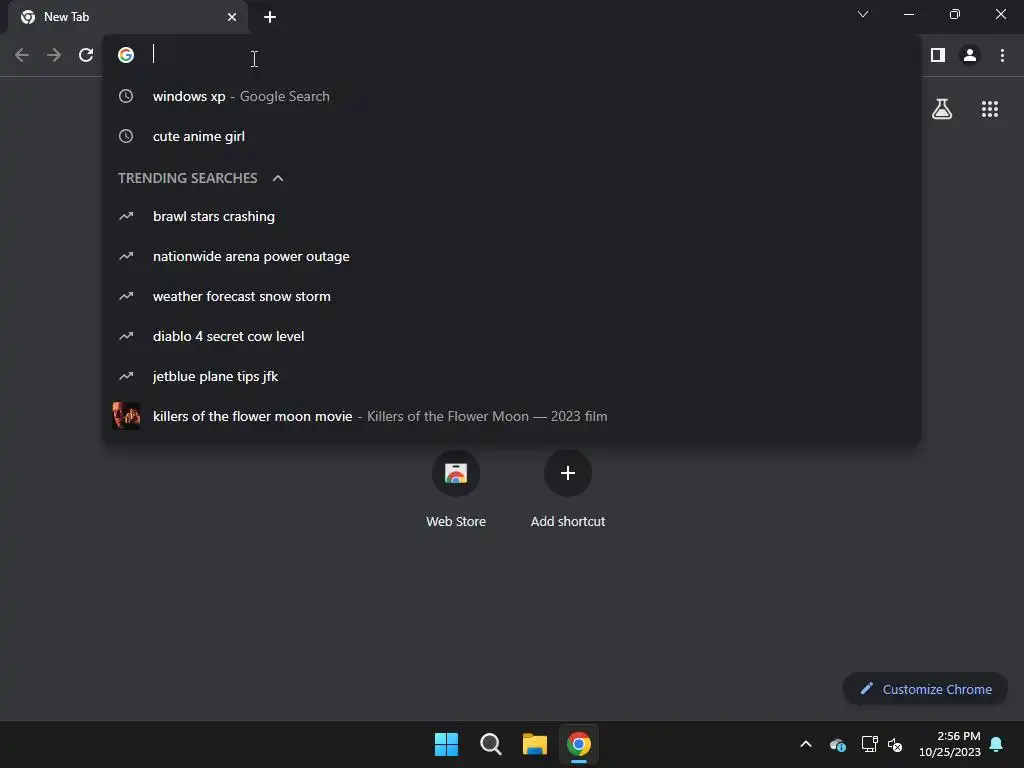Click the Add shortcut button
1024x768 pixels.
point(568,487)
